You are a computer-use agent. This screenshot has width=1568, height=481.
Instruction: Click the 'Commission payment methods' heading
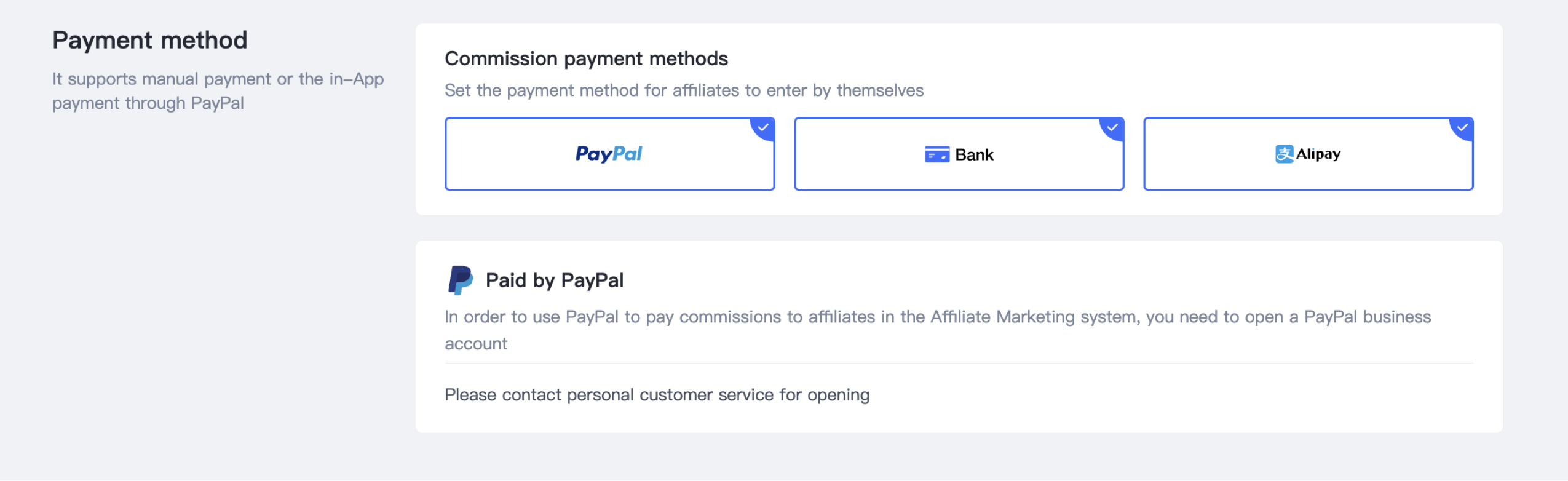(586, 58)
